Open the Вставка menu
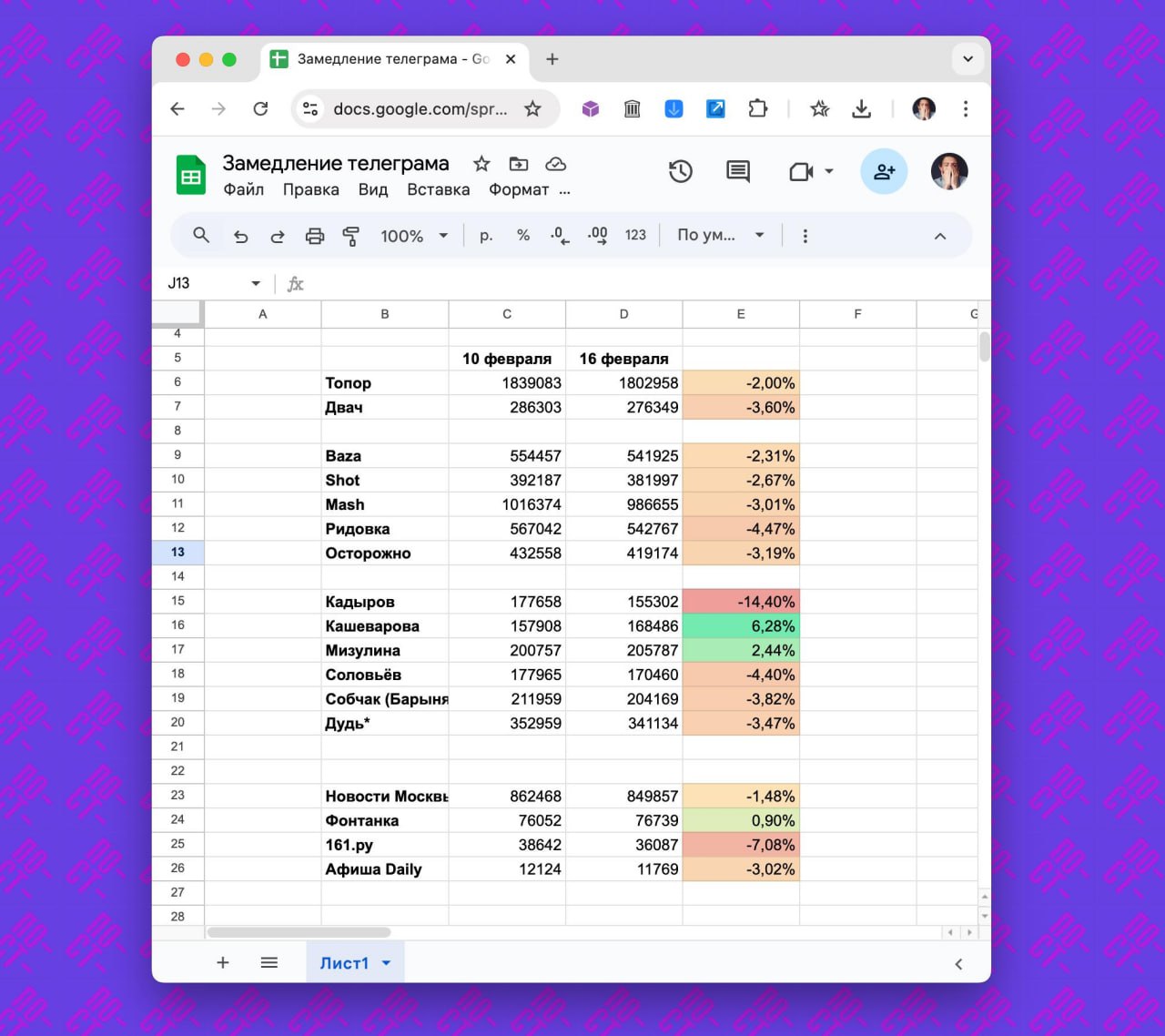 coord(439,189)
